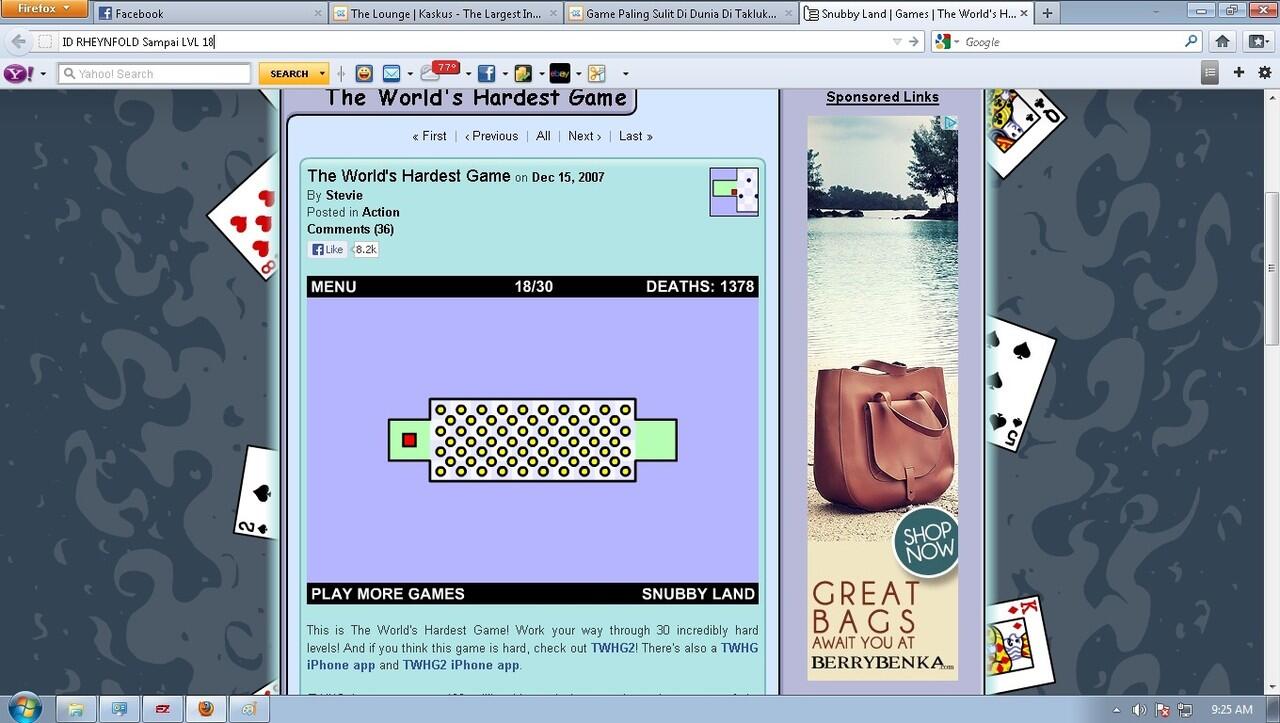
Task: Click the AdChoices icon on the ad
Action: pyautogui.click(x=951, y=122)
